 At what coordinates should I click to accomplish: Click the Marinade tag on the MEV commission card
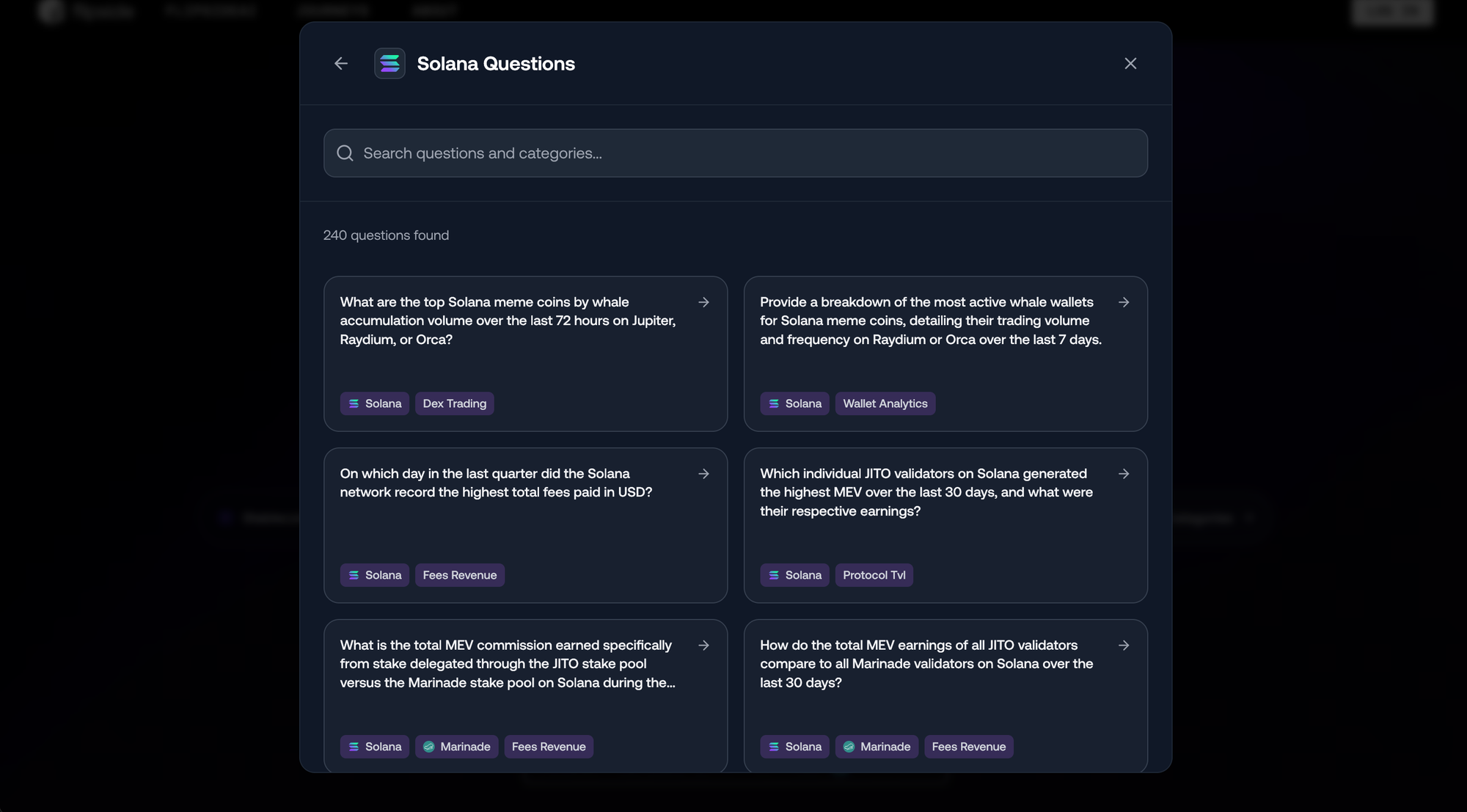click(456, 747)
